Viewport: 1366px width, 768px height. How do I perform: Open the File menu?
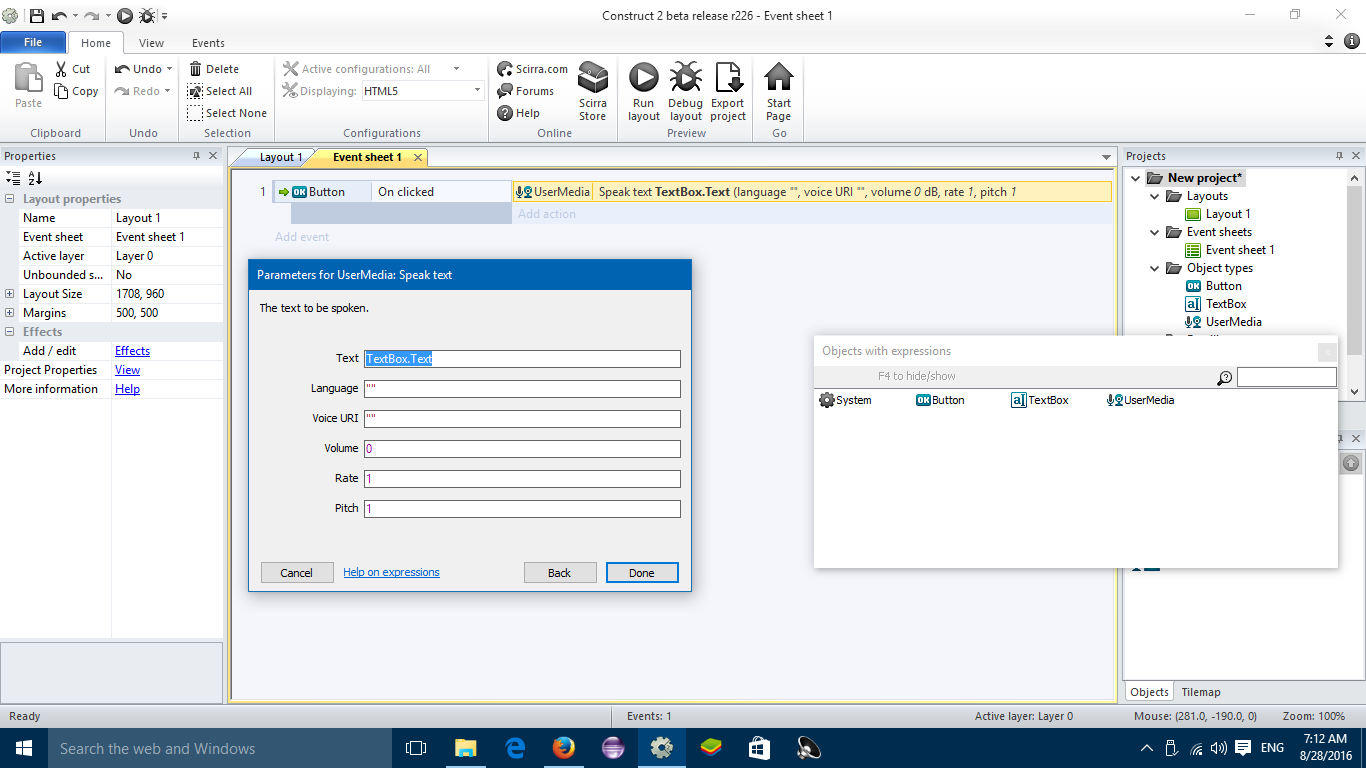(x=33, y=42)
